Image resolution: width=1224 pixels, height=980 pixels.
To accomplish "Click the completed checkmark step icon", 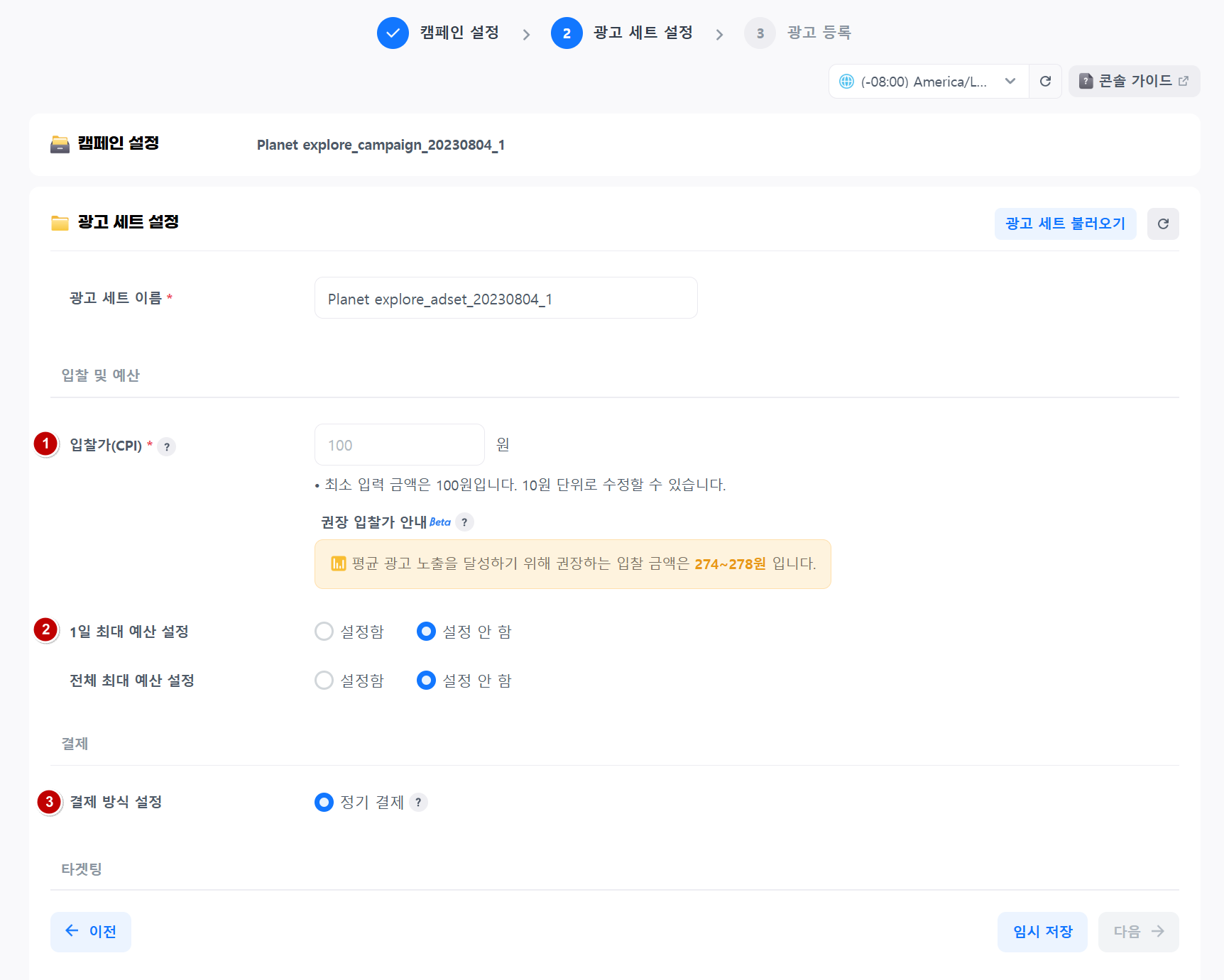I will (393, 33).
